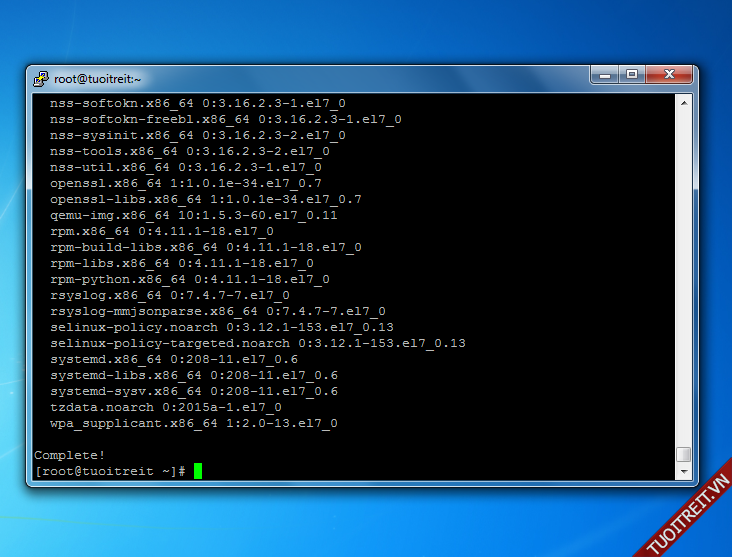The height and width of the screenshot is (557, 732).
Task: Click the rsyslog-mmjsonparse.x86_64 line
Action: [217, 311]
